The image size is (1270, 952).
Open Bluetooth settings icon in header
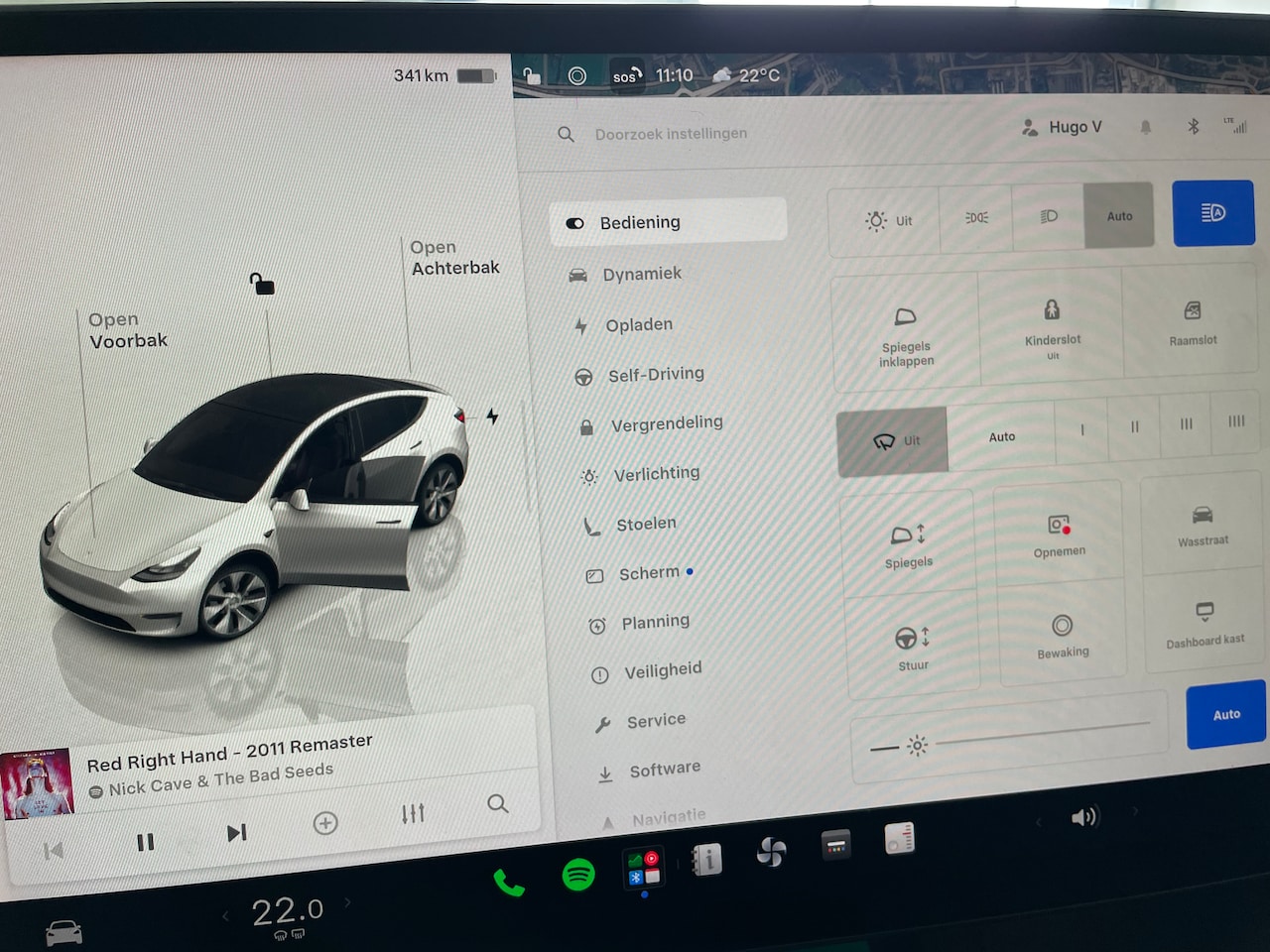coord(1194,126)
